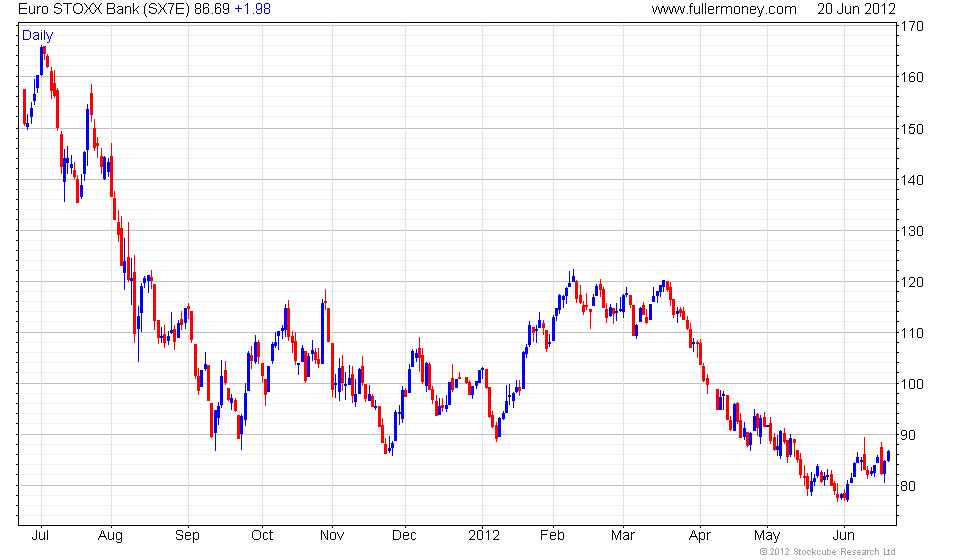Click the '80' y-axis label
Image resolution: width=980 pixels, height=560 pixels.
point(908,486)
